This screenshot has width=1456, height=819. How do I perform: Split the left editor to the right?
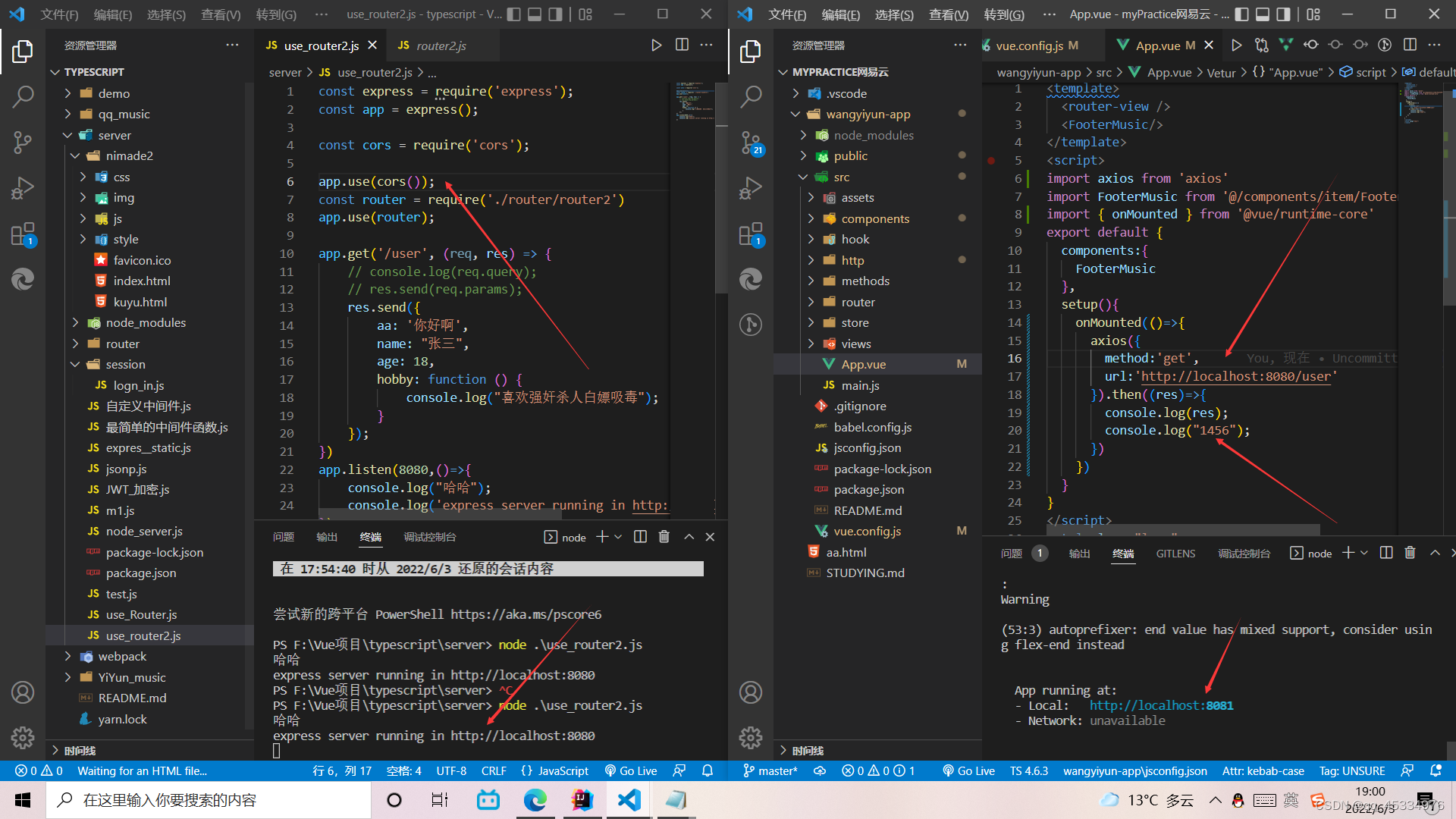[x=682, y=45]
